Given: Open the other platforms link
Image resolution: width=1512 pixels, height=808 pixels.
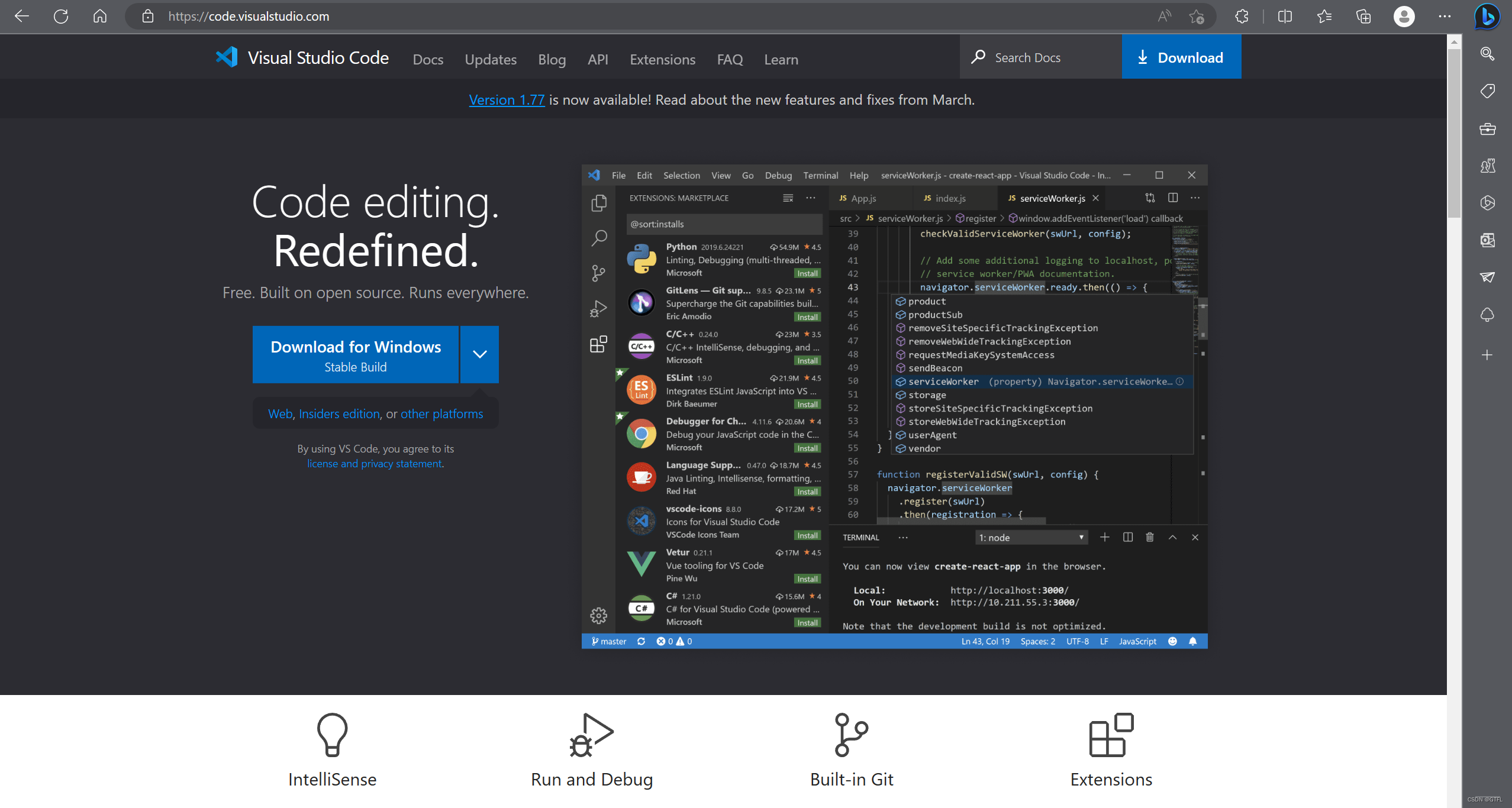Looking at the screenshot, I should pyautogui.click(x=442, y=414).
